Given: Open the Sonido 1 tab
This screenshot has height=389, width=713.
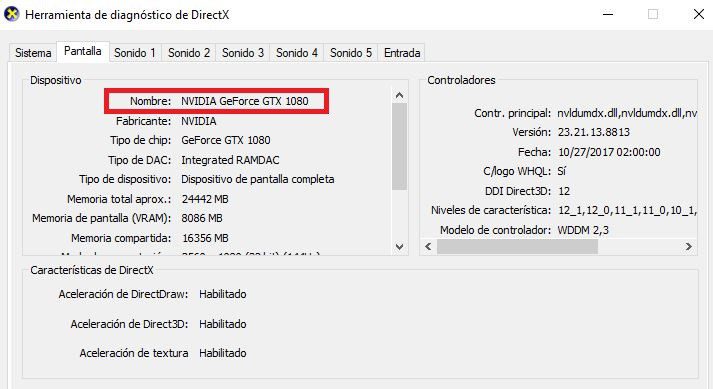Looking at the screenshot, I should pos(135,53).
